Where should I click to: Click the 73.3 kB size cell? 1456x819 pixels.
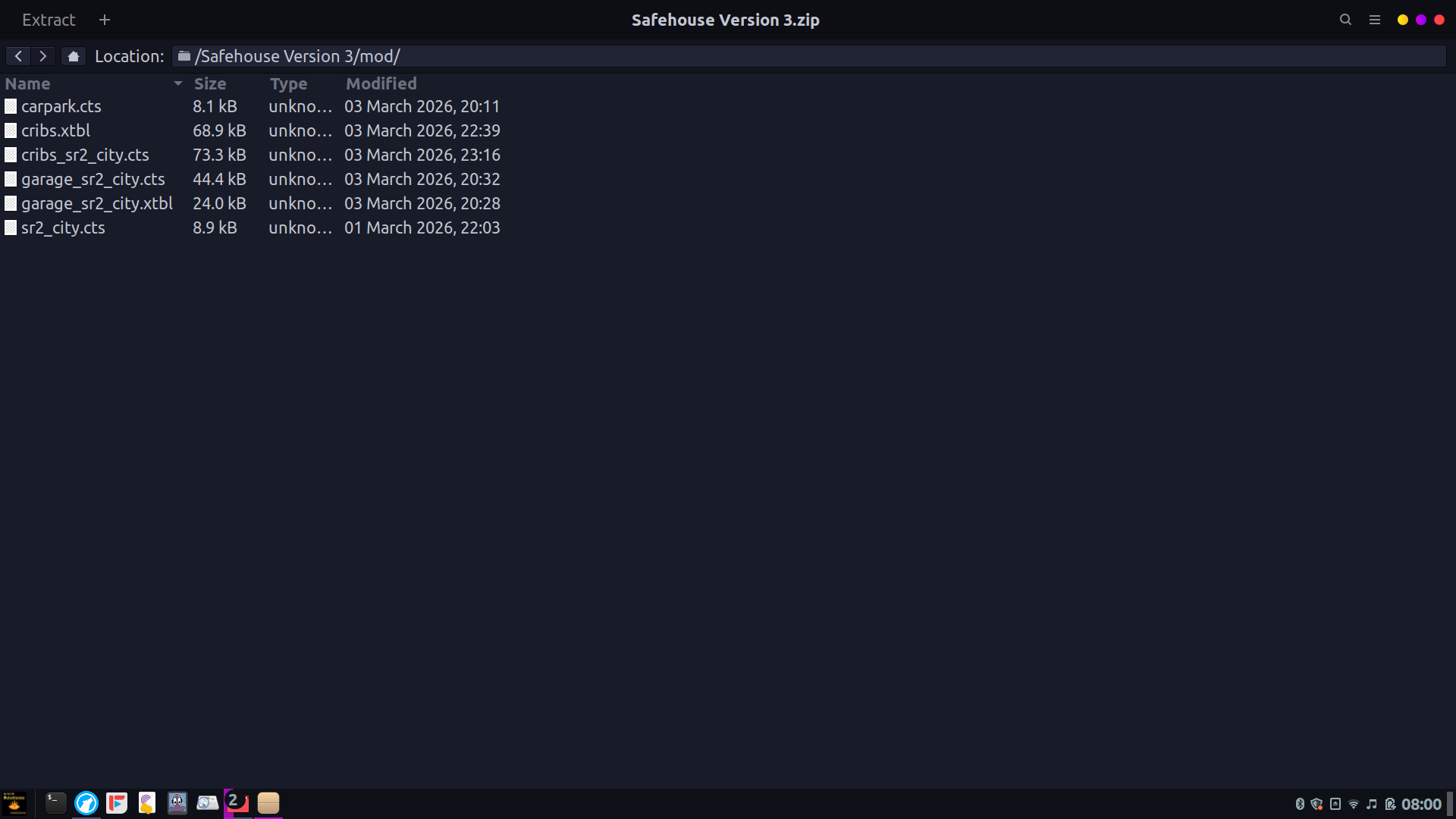[x=219, y=155]
